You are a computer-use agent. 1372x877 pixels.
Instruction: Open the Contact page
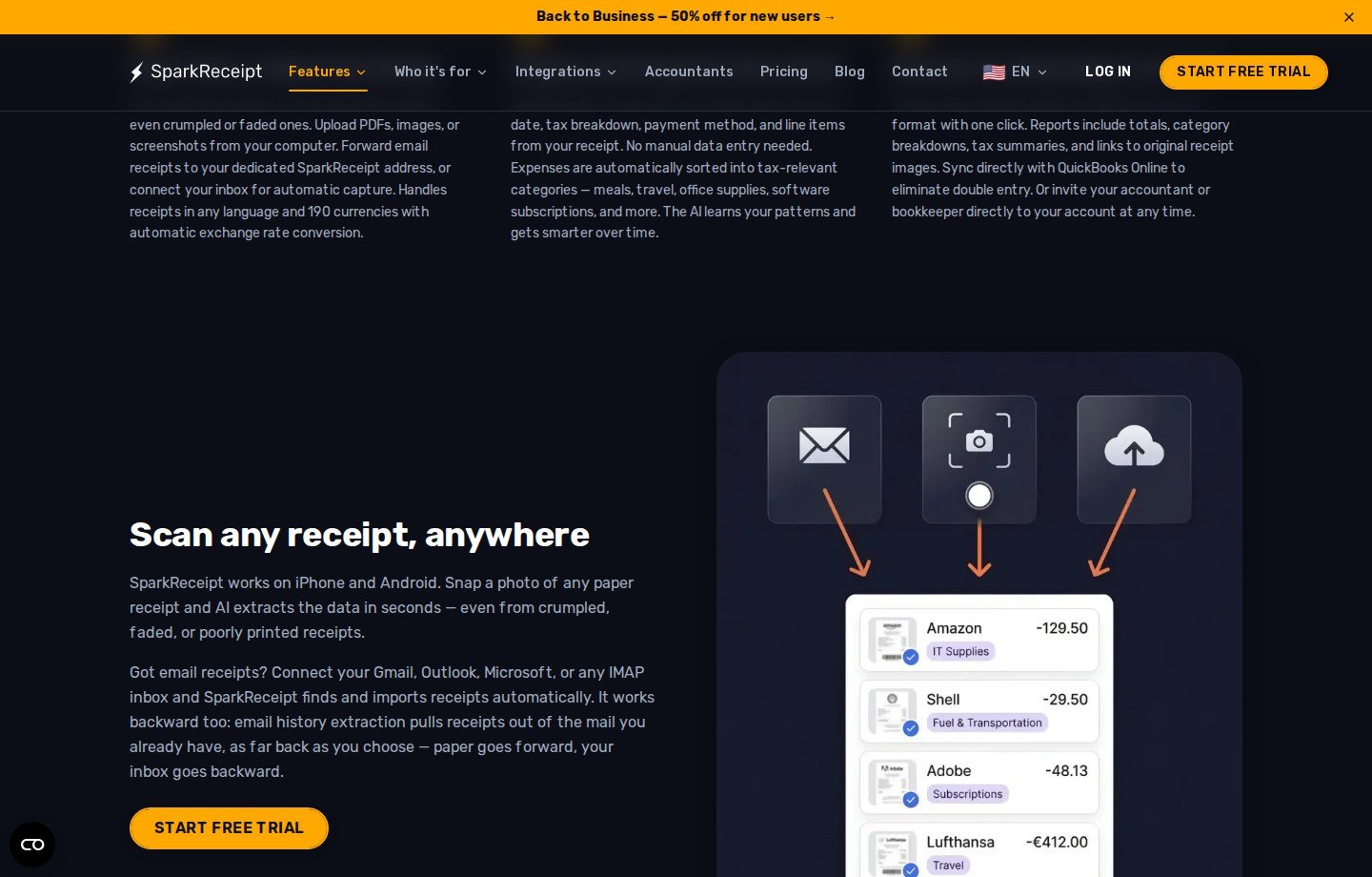pos(919,71)
